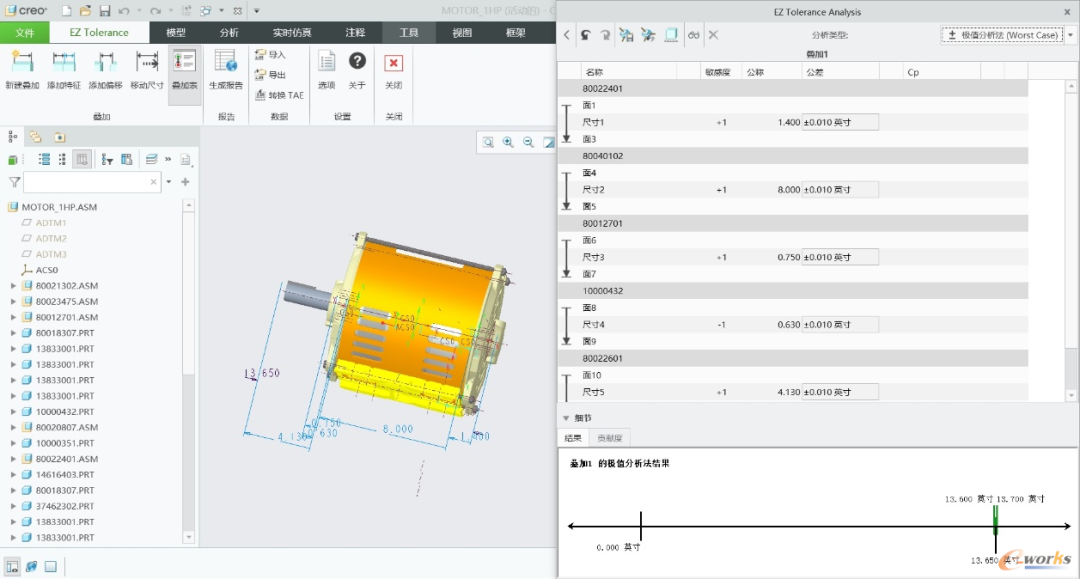The height and width of the screenshot is (579, 1080).
Task: Switch to the 贡献度 tab
Action: click(x=610, y=438)
